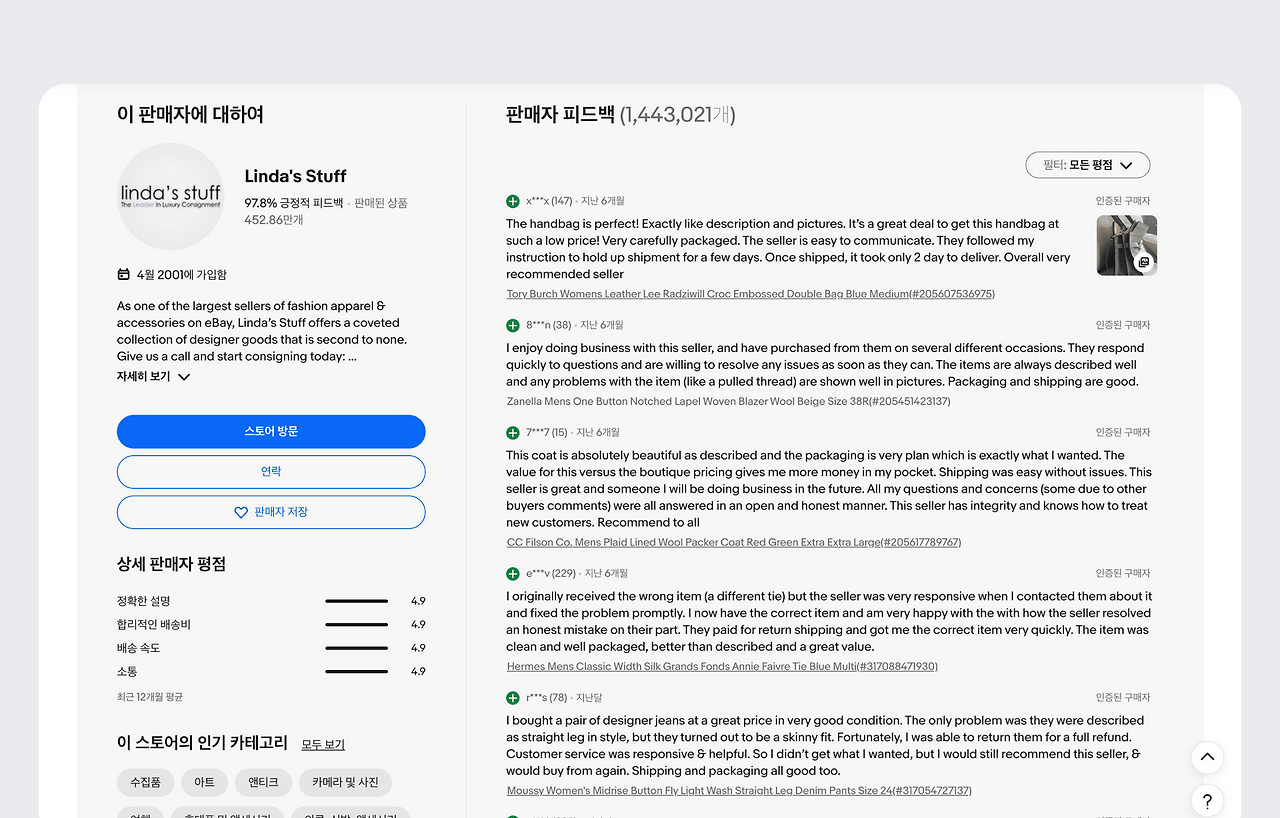
Task: Select the 수집품 category chip
Action: pyautogui.click(x=146, y=782)
